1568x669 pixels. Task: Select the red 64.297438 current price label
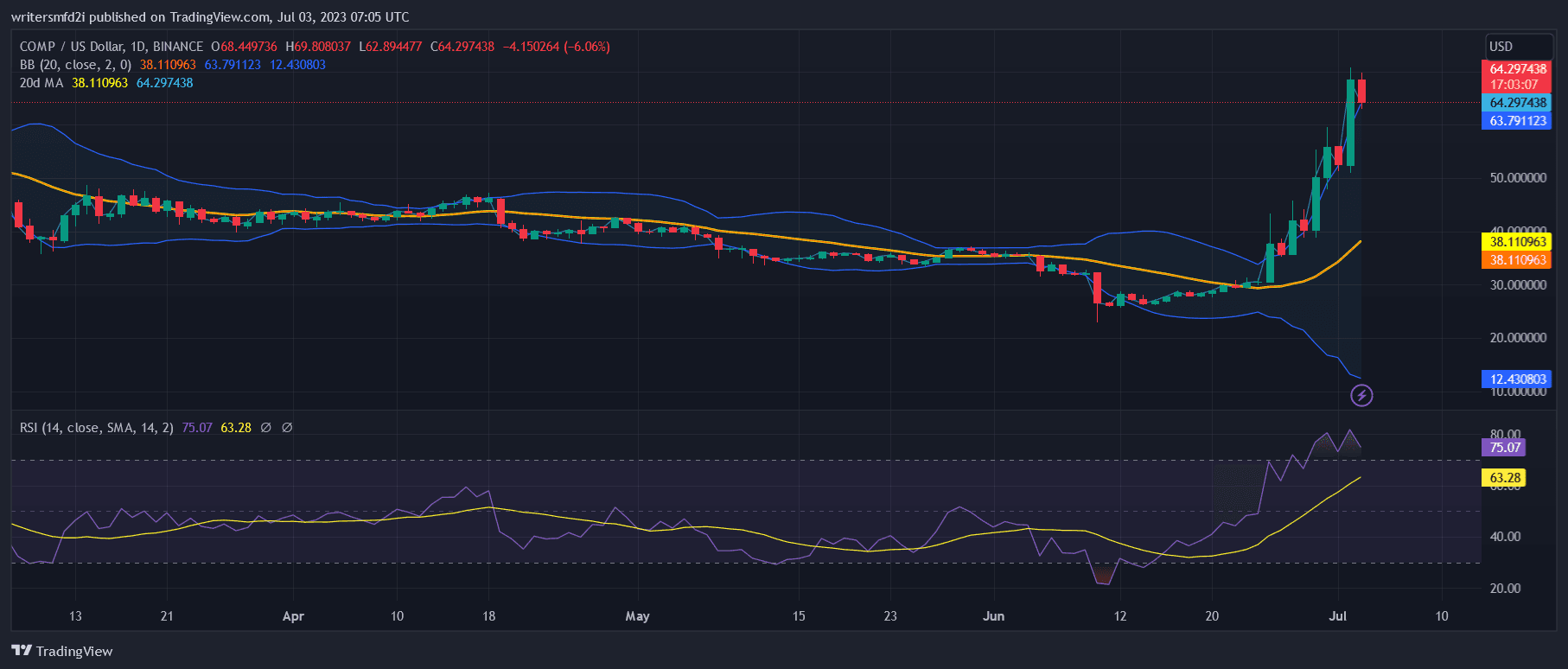click(x=1517, y=69)
